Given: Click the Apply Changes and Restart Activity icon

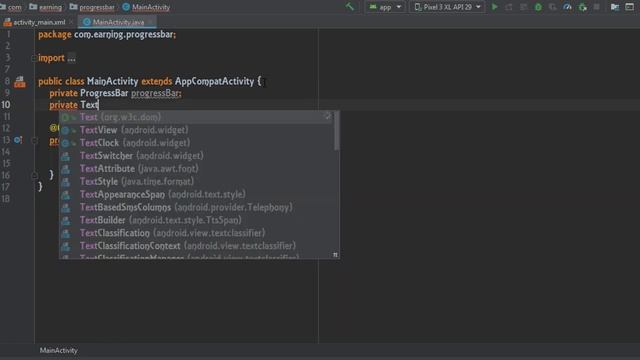Looking at the screenshot, I should (x=509, y=7).
